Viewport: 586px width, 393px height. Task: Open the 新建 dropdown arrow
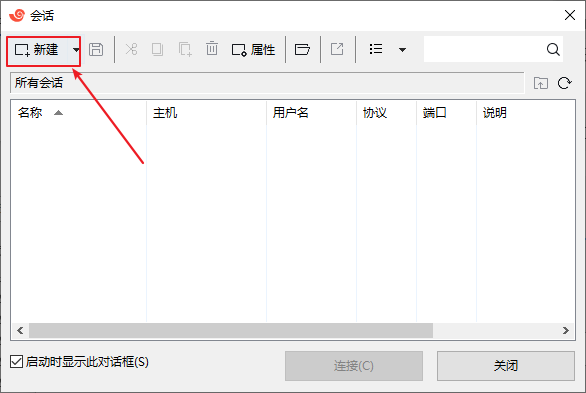pos(76,50)
